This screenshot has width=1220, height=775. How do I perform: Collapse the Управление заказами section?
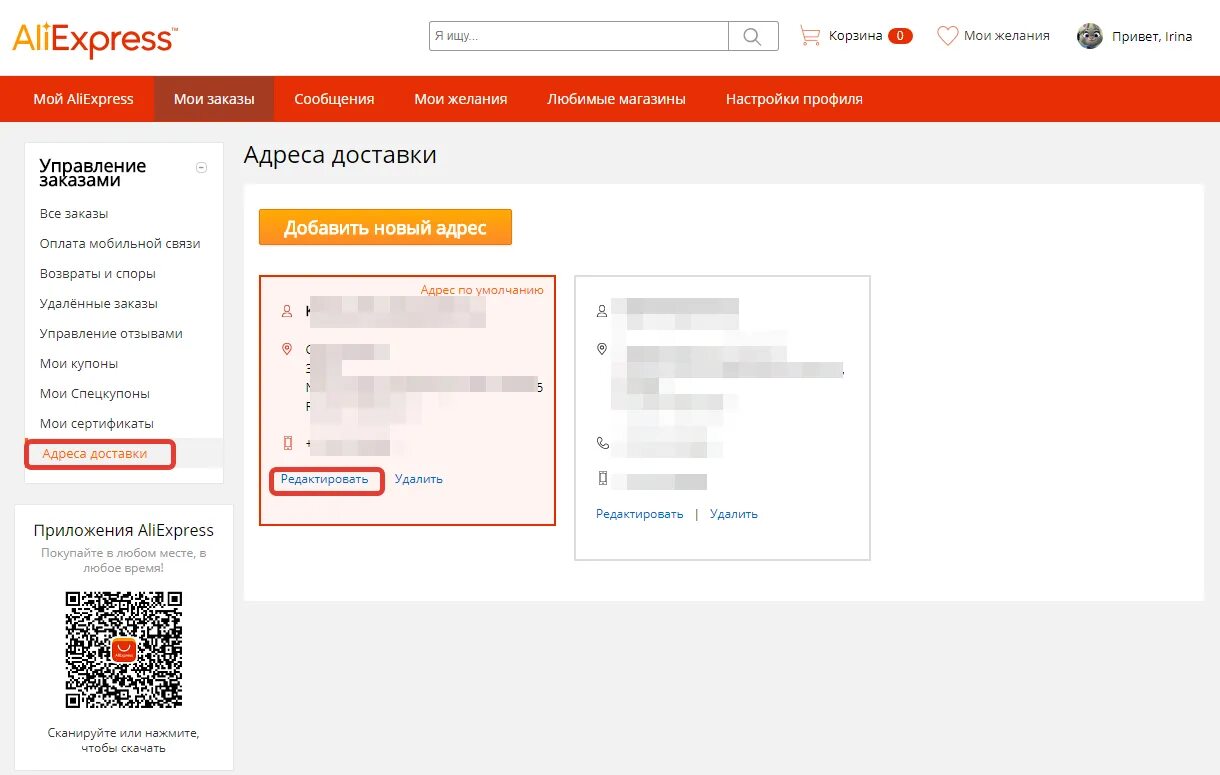point(201,167)
